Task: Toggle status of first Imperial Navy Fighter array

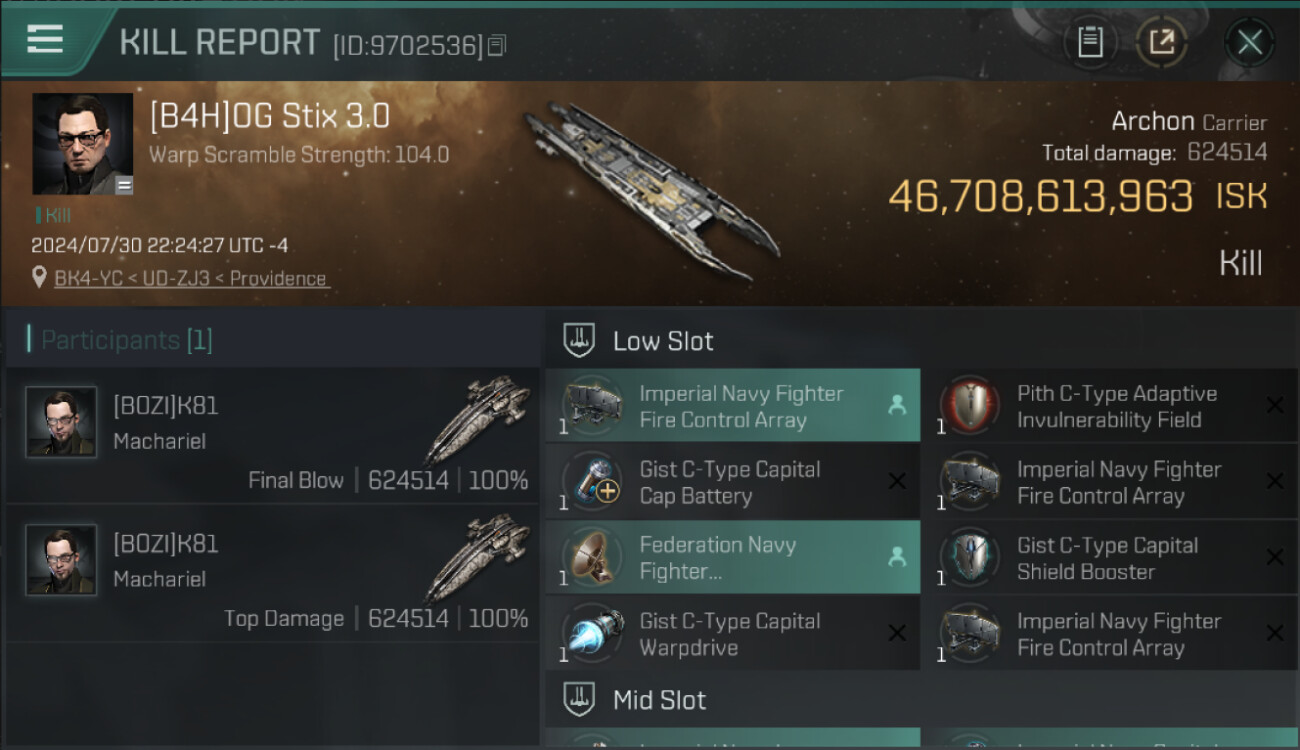Action: [897, 405]
